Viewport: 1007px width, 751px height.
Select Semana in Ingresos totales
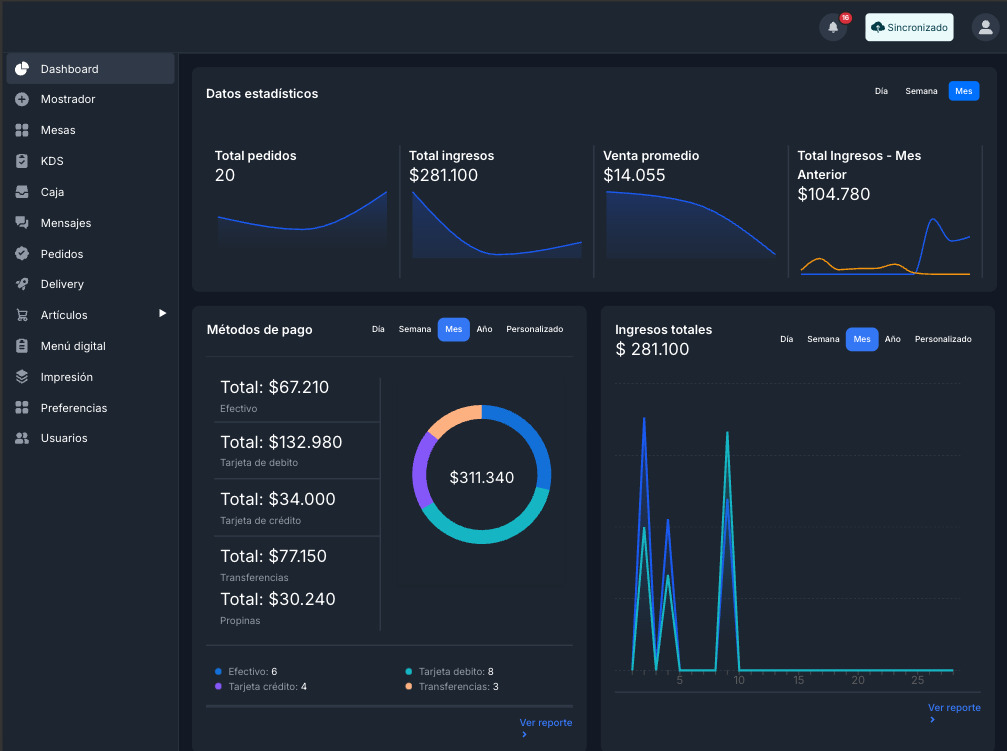pos(823,339)
